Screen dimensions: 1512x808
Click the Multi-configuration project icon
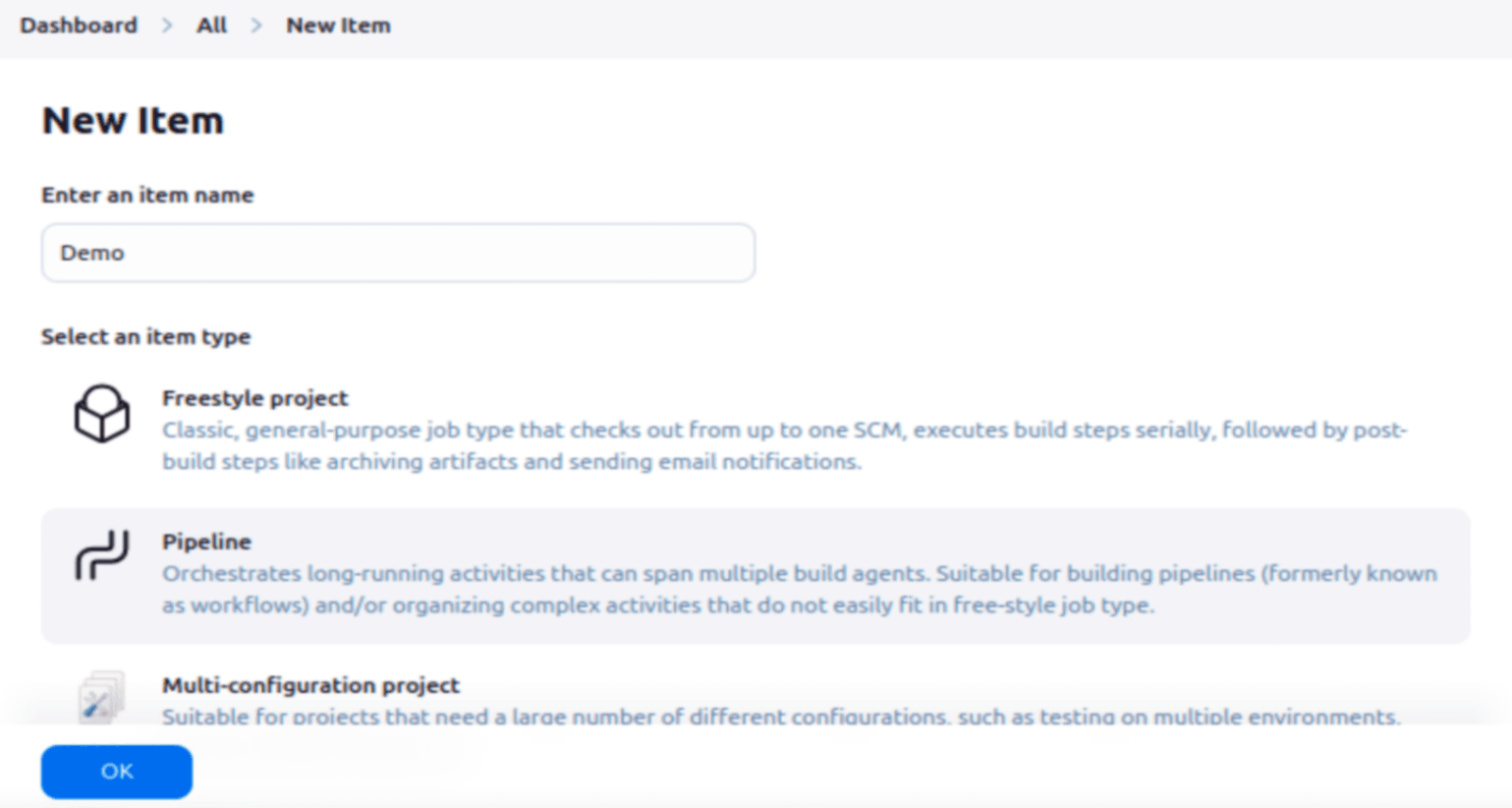coord(101,697)
